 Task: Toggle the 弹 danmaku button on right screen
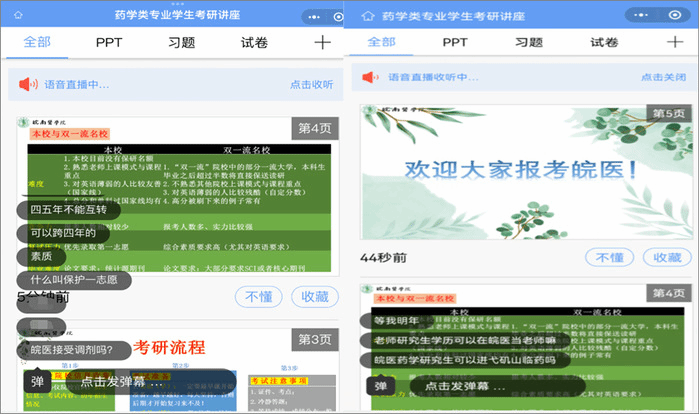380,386
